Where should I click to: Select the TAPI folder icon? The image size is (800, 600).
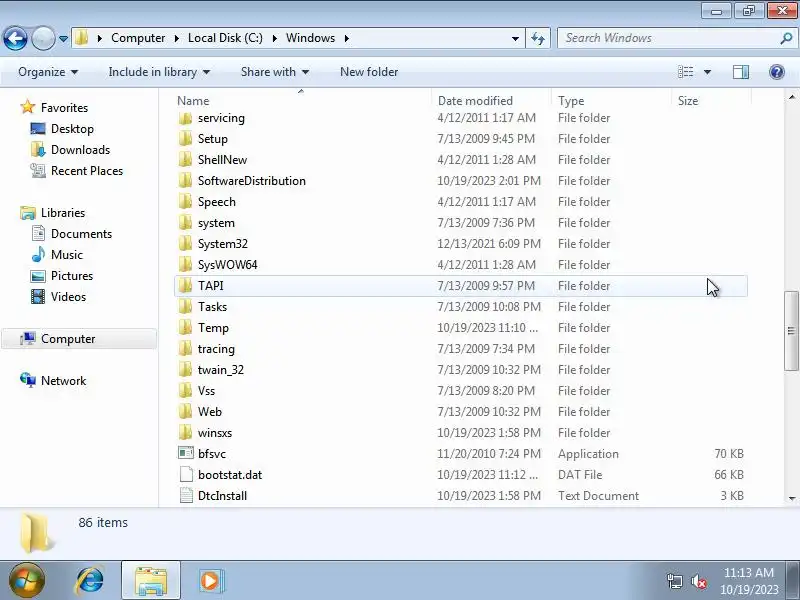186,286
